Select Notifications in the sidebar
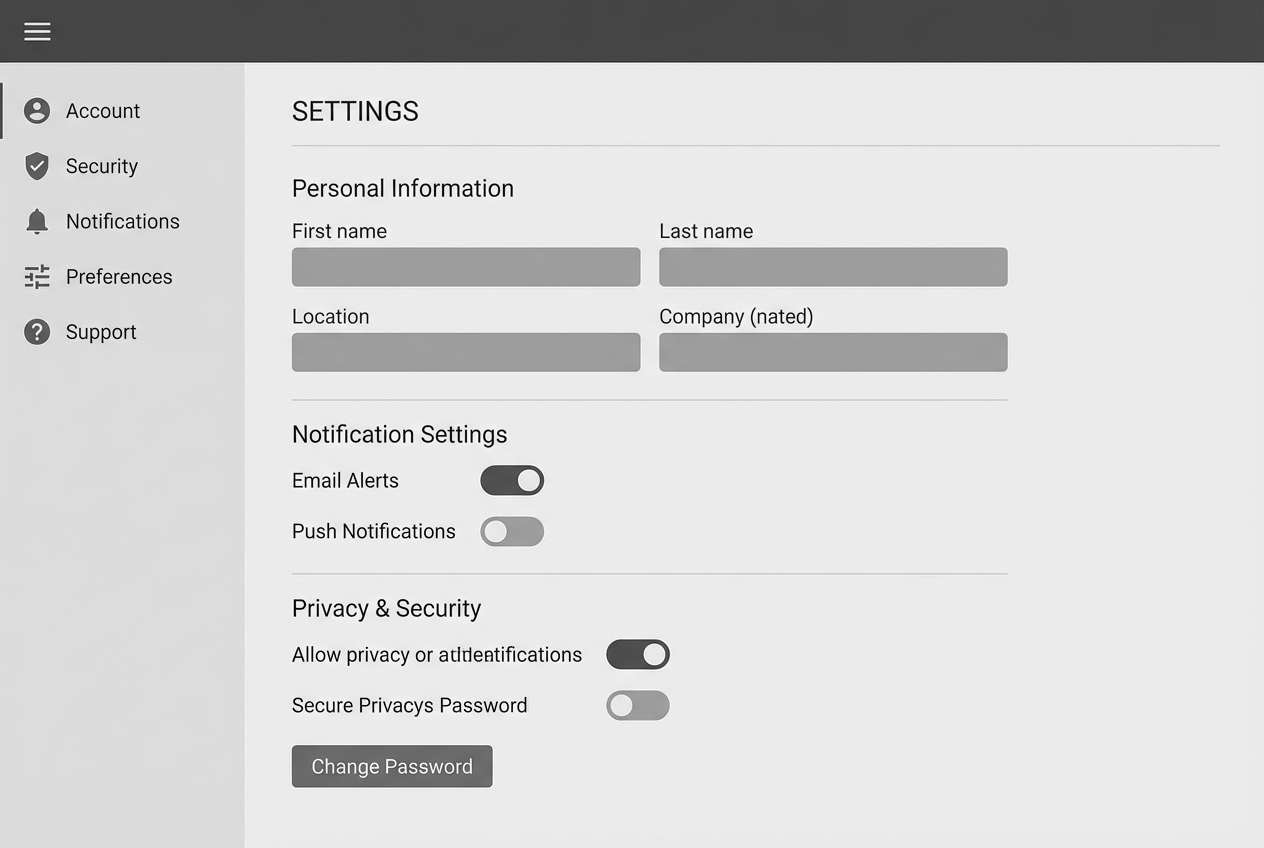This screenshot has width=1264, height=848. tap(122, 221)
